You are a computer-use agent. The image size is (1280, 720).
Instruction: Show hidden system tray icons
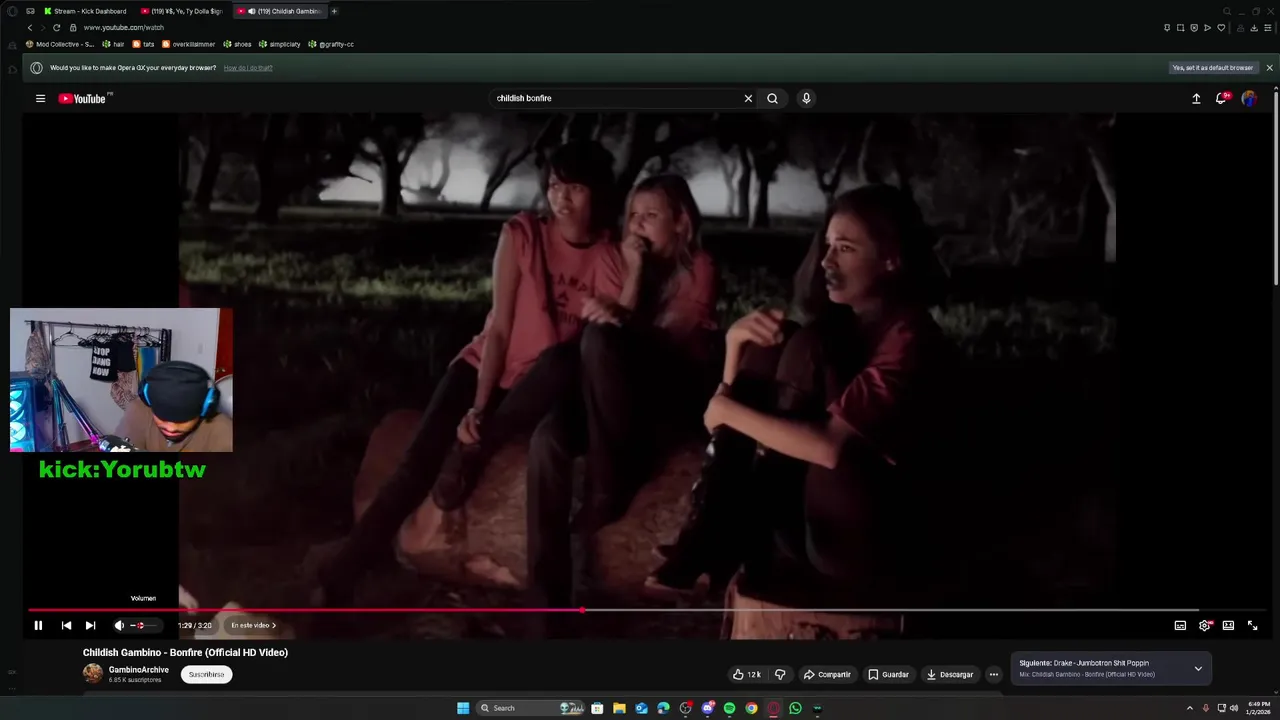pyautogui.click(x=1190, y=708)
